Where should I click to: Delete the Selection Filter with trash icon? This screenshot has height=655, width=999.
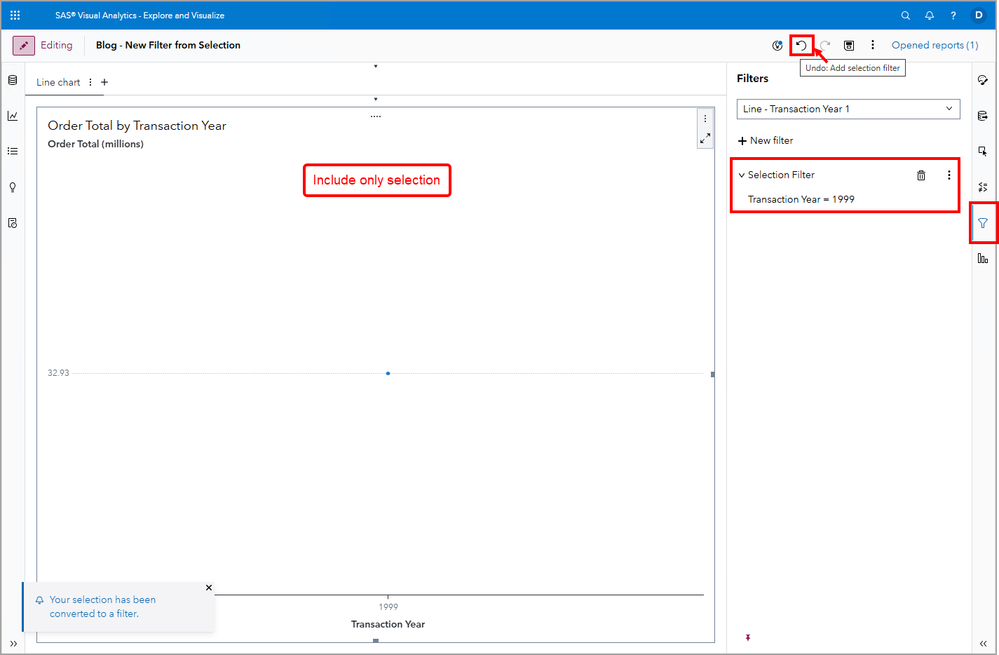921,175
